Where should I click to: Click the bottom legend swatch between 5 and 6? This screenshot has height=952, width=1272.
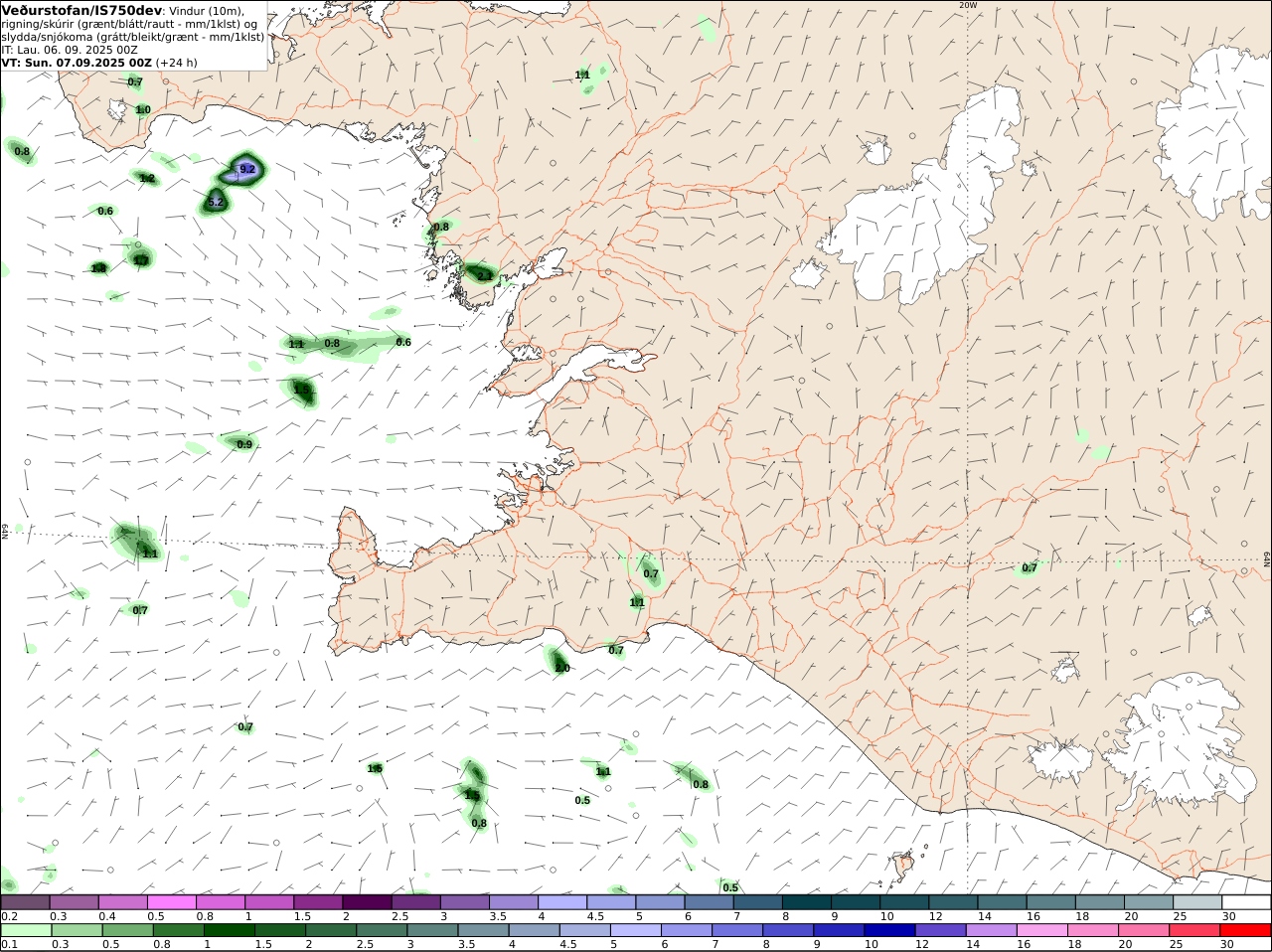pyautogui.click(x=636, y=930)
